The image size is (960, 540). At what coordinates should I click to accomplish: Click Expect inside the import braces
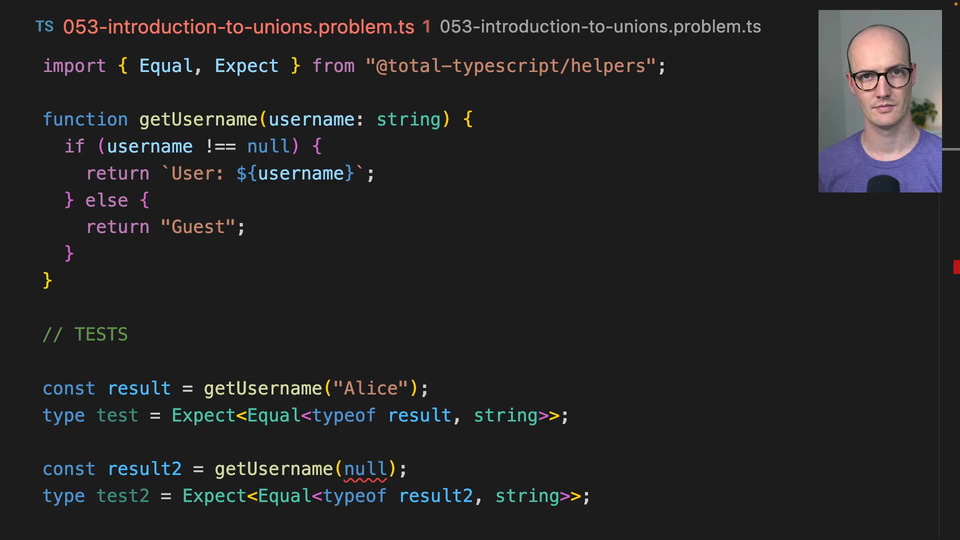pyautogui.click(x=247, y=66)
